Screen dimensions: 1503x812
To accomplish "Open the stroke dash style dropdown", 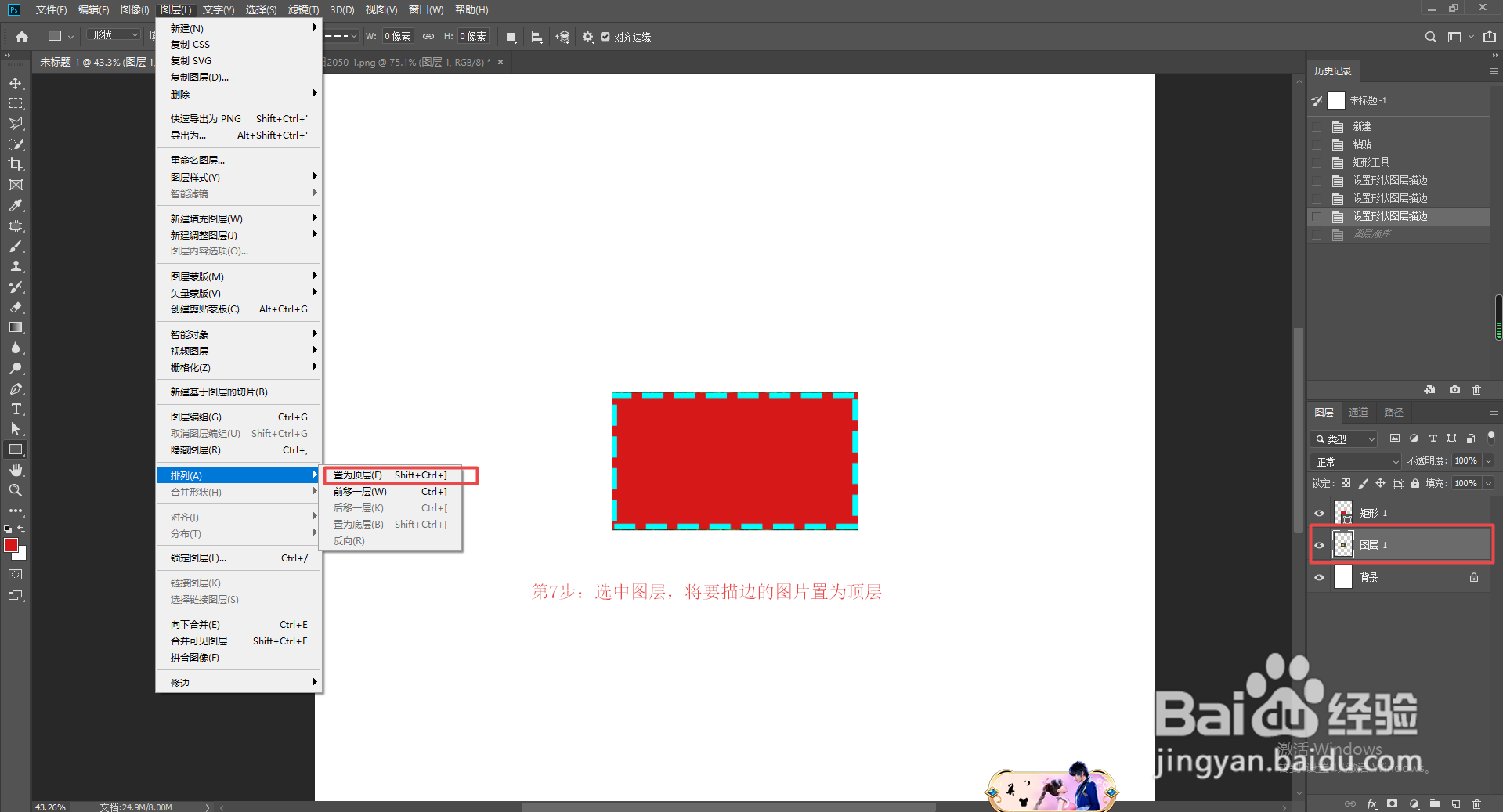I will pyautogui.click(x=341, y=36).
